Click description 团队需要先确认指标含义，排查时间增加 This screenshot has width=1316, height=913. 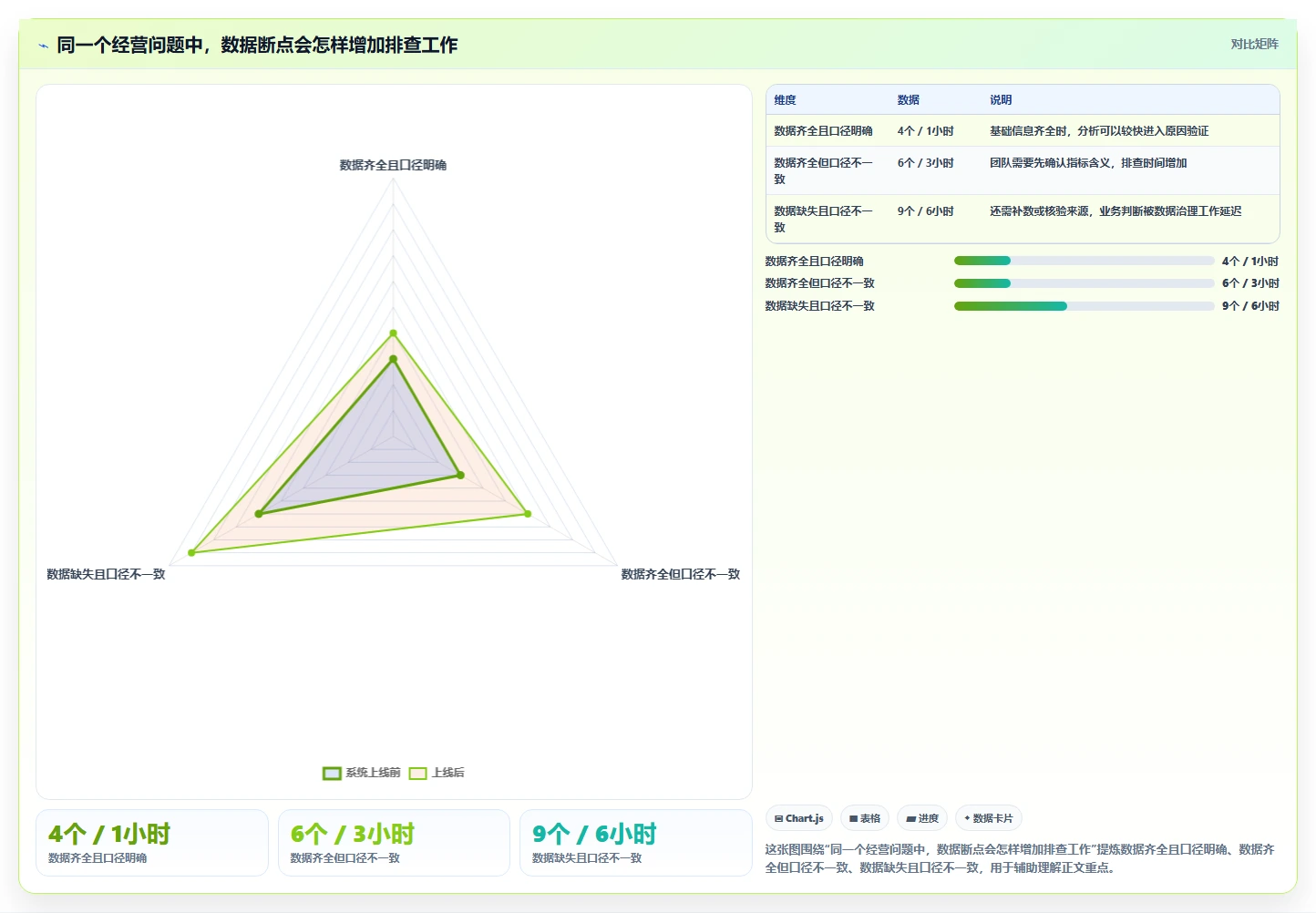[1088, 163]
